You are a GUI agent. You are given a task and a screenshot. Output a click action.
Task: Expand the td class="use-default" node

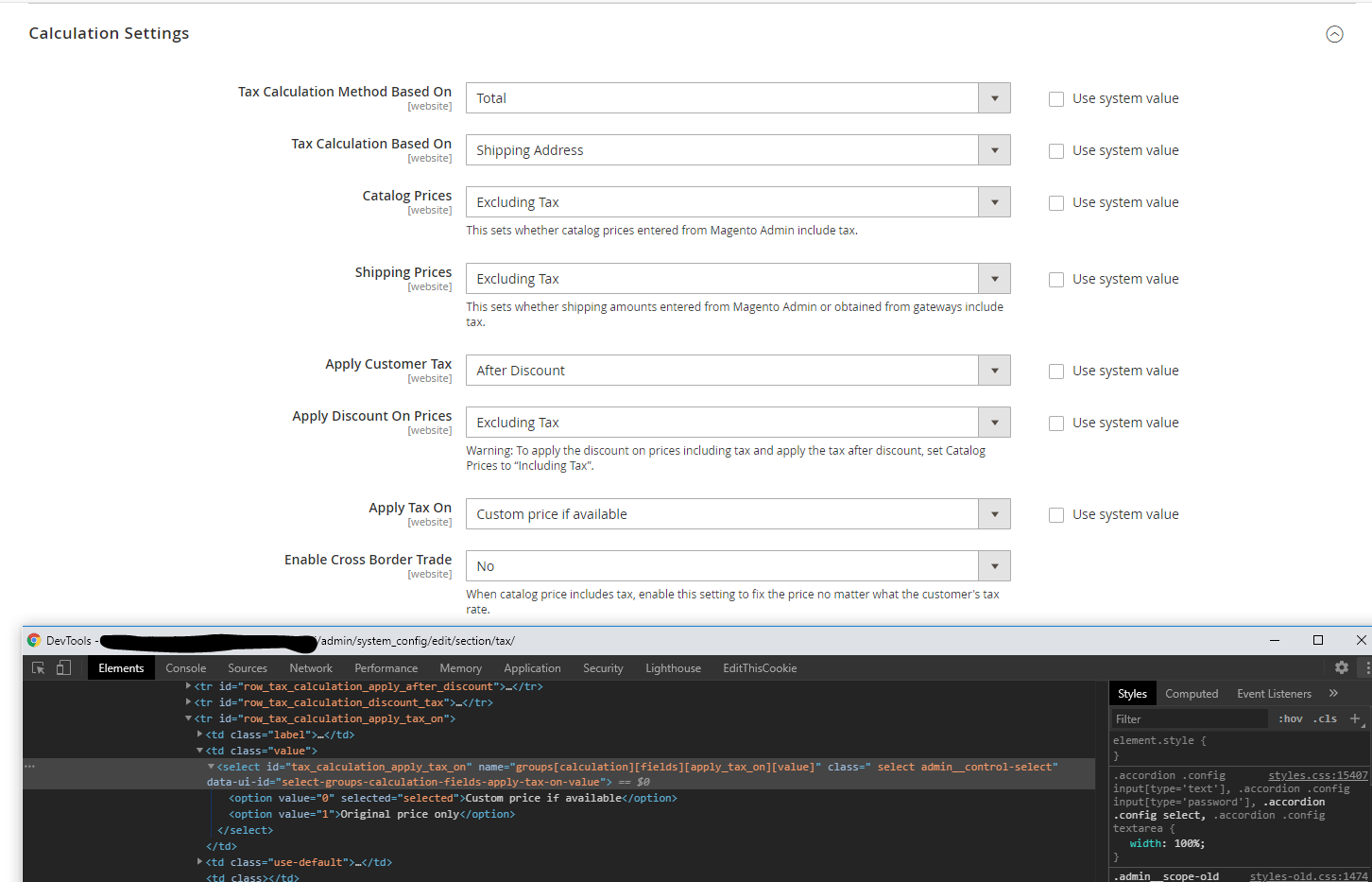199,862
